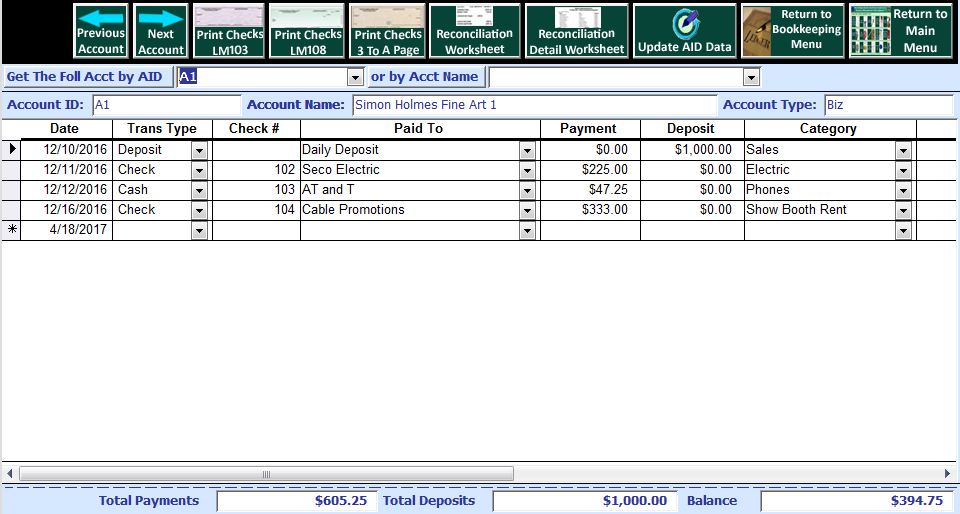Viewport: 960px width, 514px height.
Task: Expand Trans Type dropdown for Deposit row
Action: (200, 151)
